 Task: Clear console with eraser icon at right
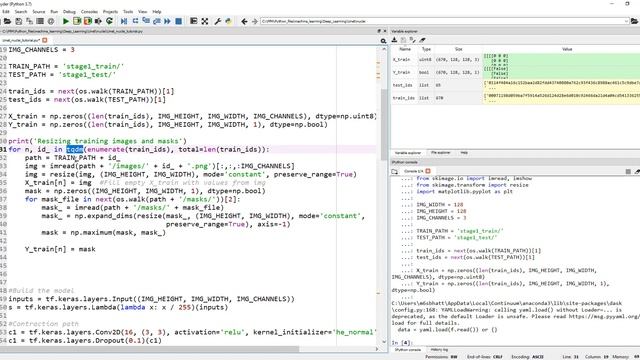637,172
